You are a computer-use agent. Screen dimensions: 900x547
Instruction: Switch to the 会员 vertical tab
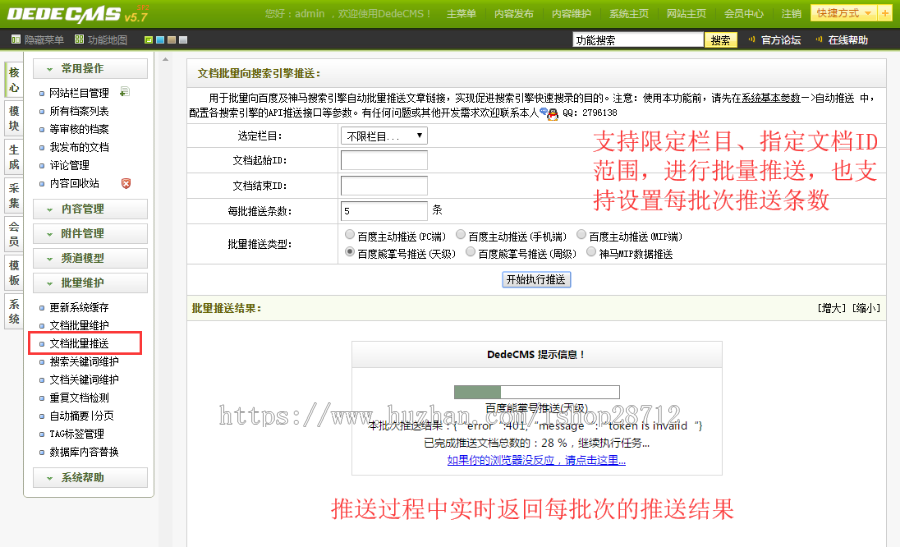(x=14, y=234)
